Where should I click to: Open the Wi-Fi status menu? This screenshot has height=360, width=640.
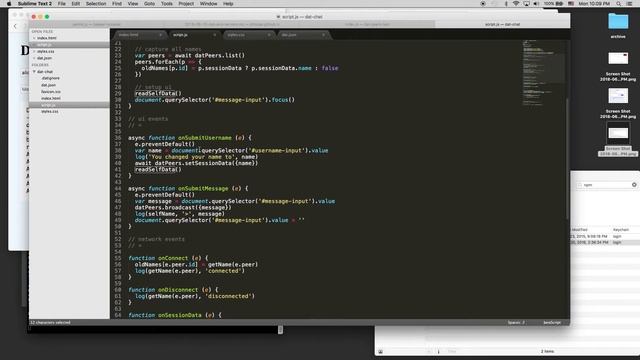[516, 4]
